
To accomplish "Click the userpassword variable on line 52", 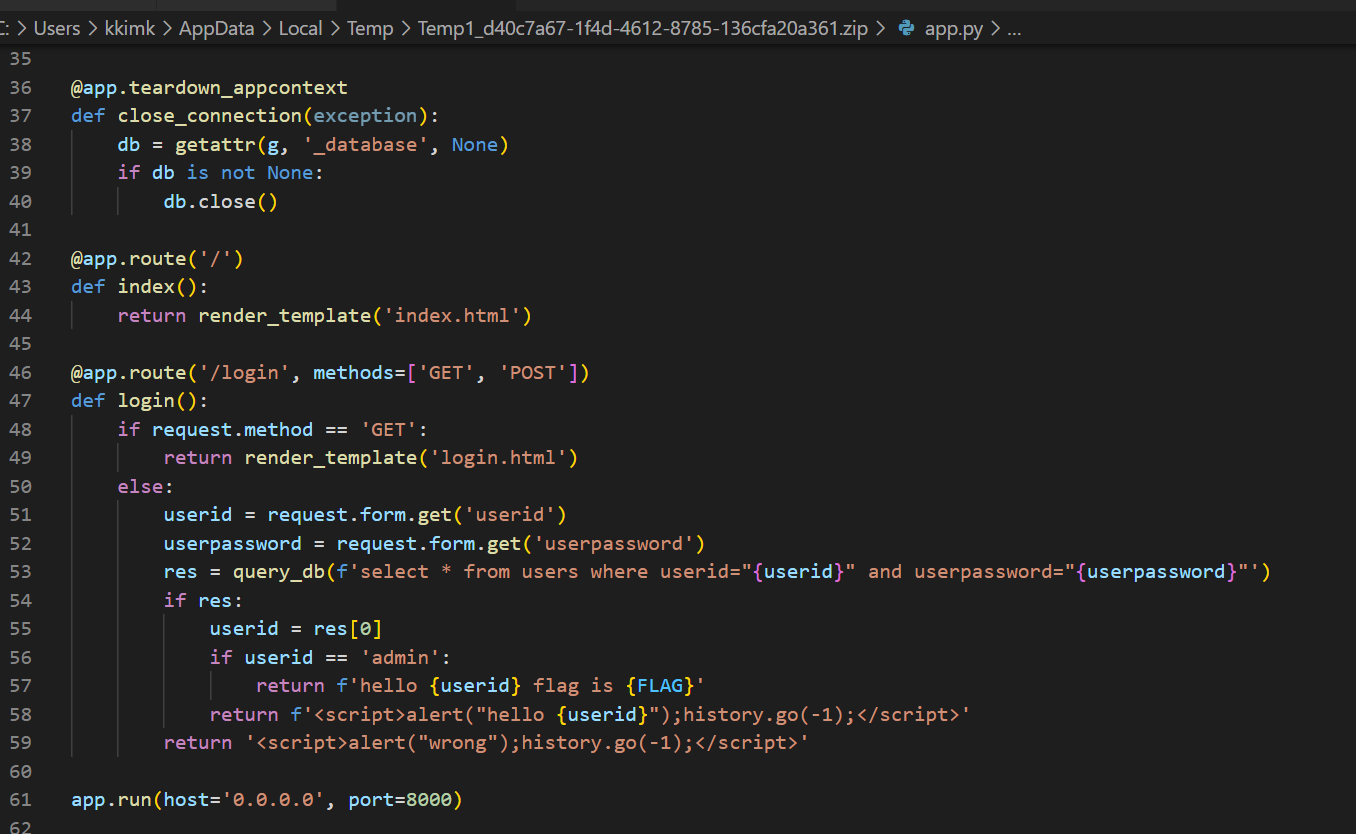I will (x=232, y=544).
